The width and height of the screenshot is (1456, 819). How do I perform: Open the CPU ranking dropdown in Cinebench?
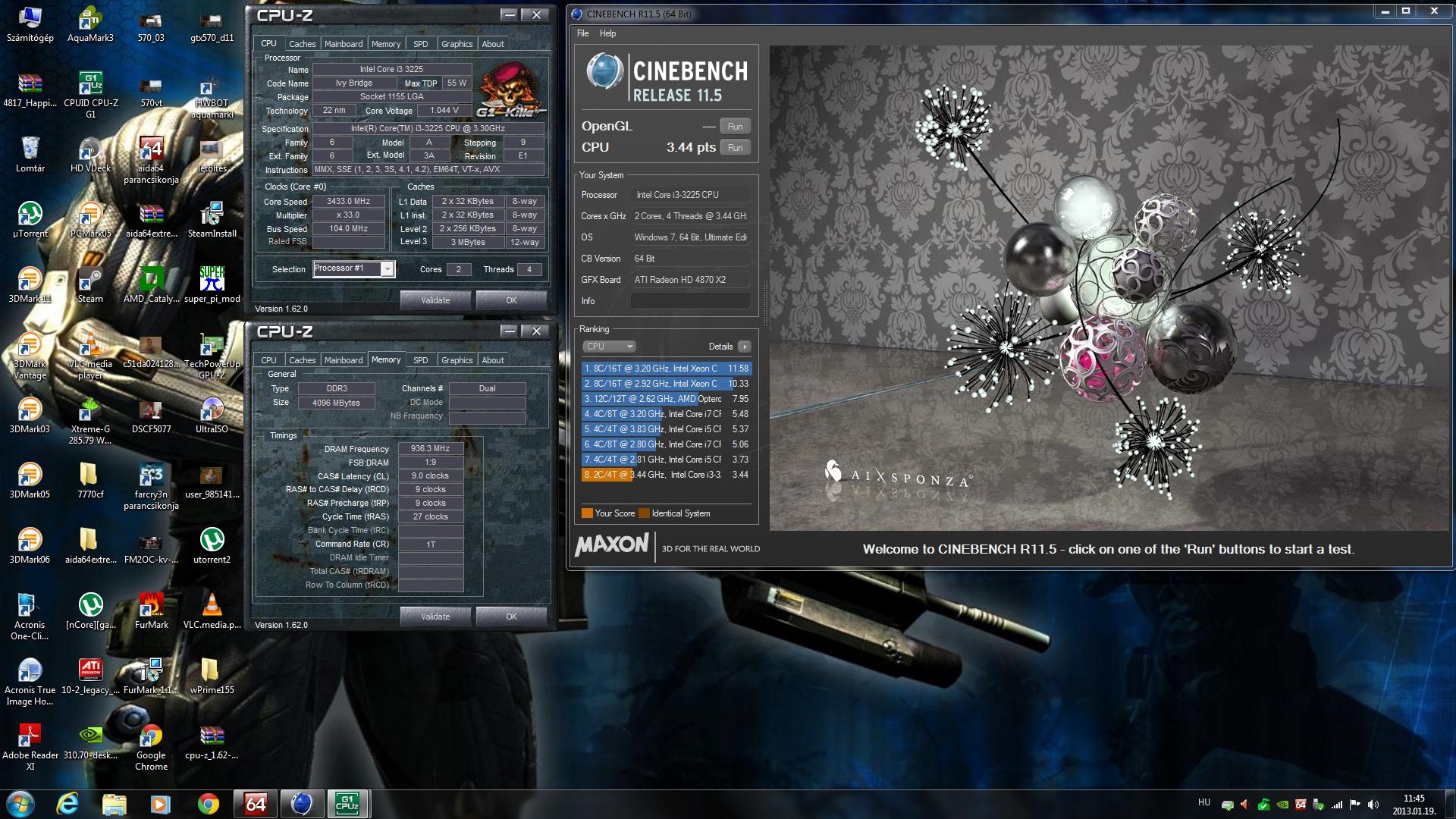tap(609, 347)
